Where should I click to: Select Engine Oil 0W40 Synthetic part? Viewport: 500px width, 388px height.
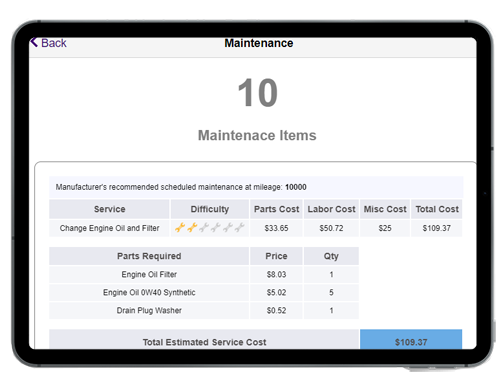click(149, 292)
